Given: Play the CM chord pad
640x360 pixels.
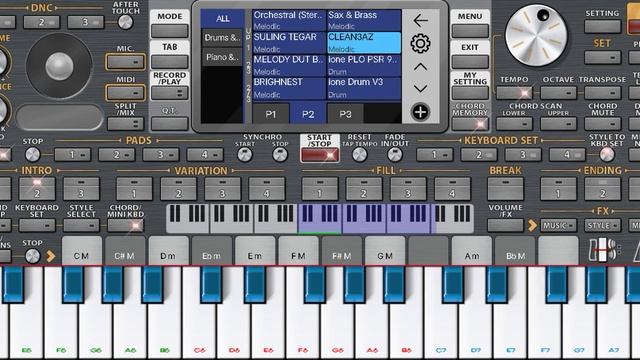Looking at the screenshot, I should [82, 250].
